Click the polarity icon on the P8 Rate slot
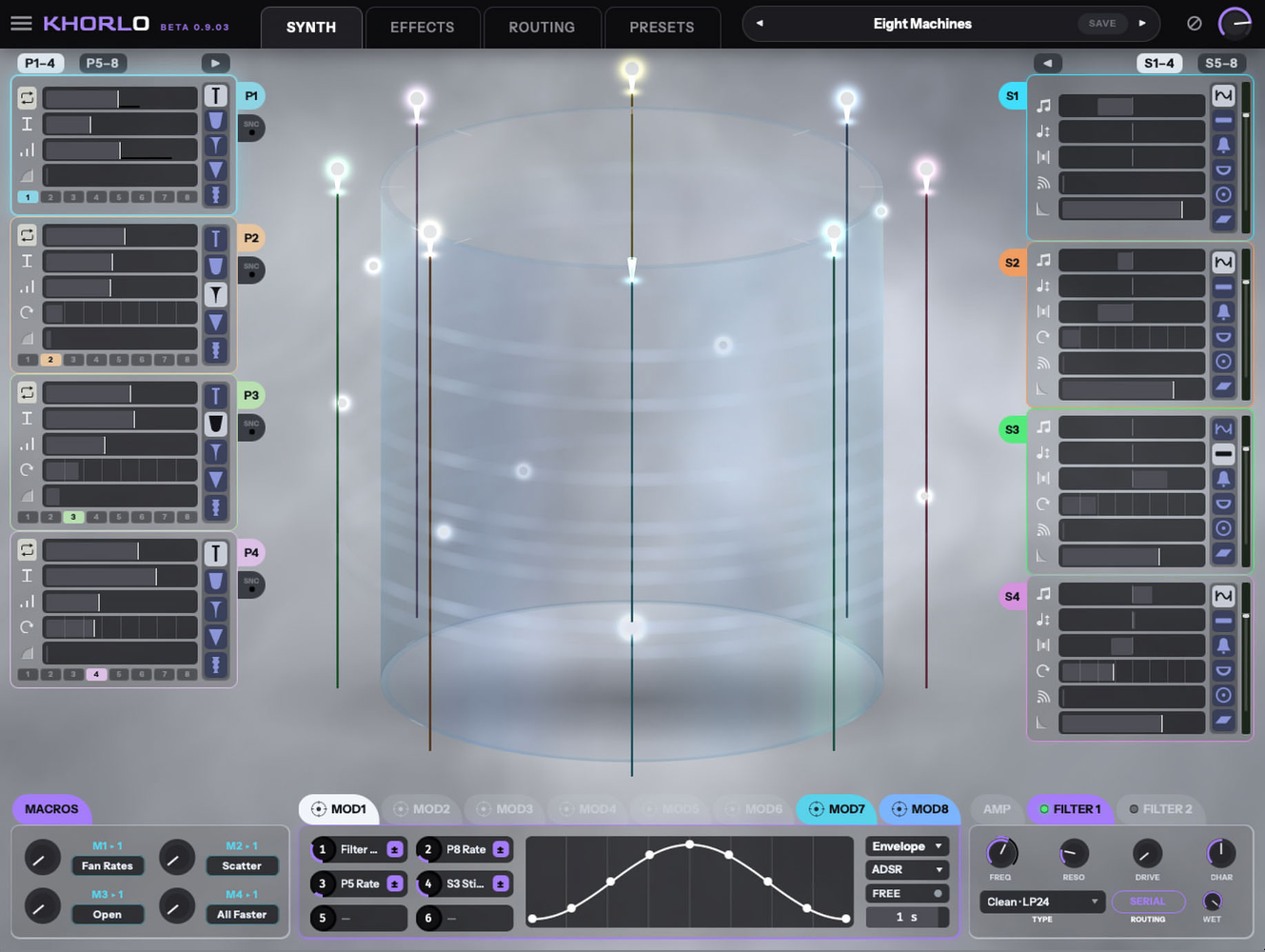This screenshot has width=1265, height=952. [x=501, y=849]
